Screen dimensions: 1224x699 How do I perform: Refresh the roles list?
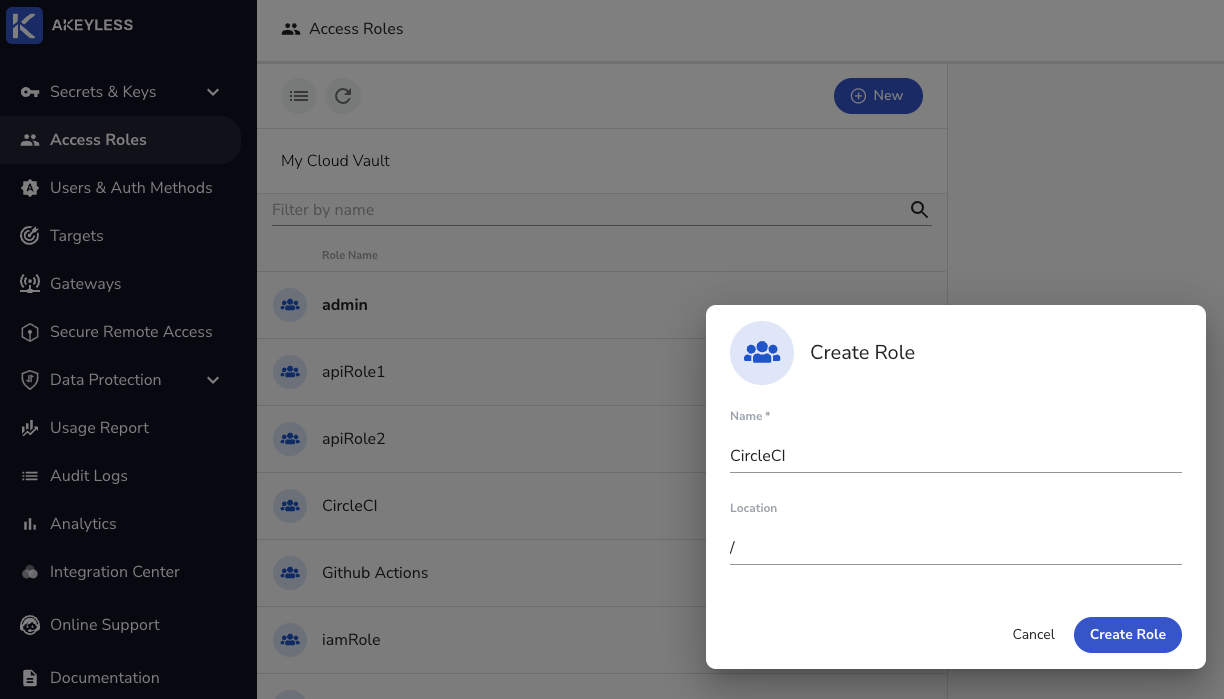pyautogui.click(x=343, y=96)
